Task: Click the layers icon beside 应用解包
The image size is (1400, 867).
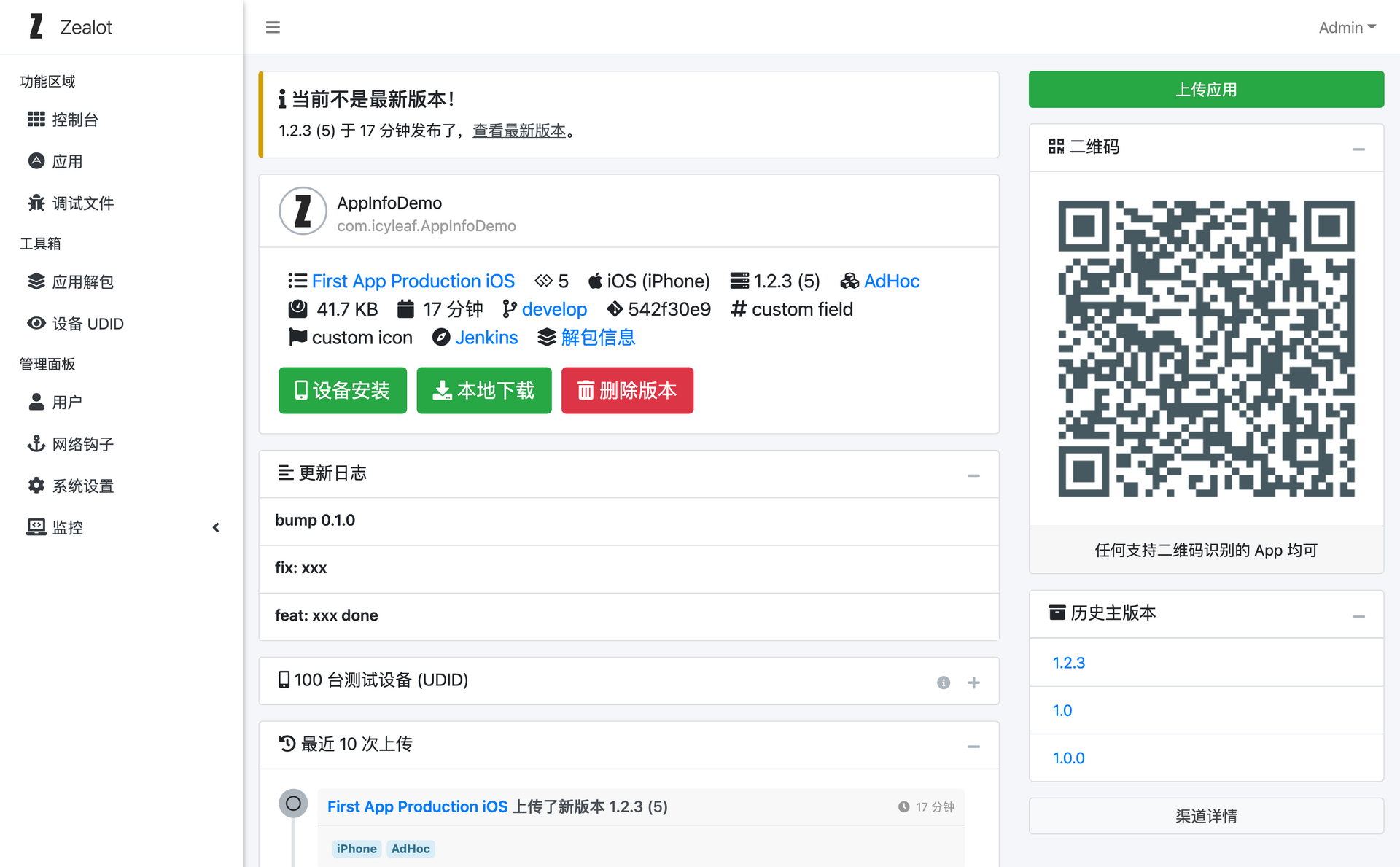Action: (x=36, y=281)
